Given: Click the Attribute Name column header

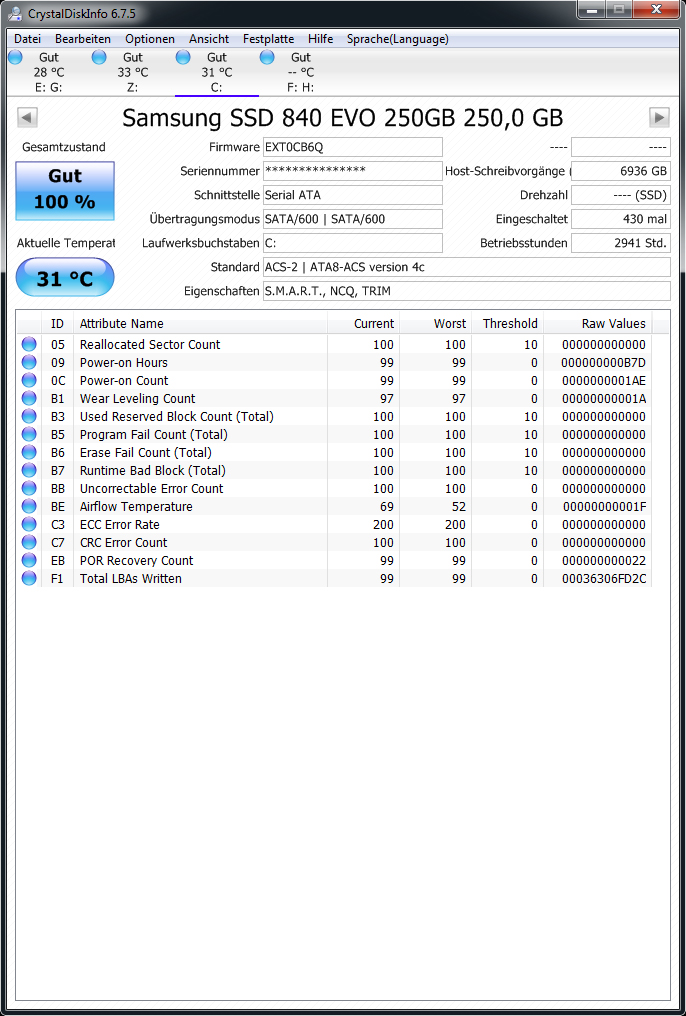Looking at the screenshot, I should point(200,323).
